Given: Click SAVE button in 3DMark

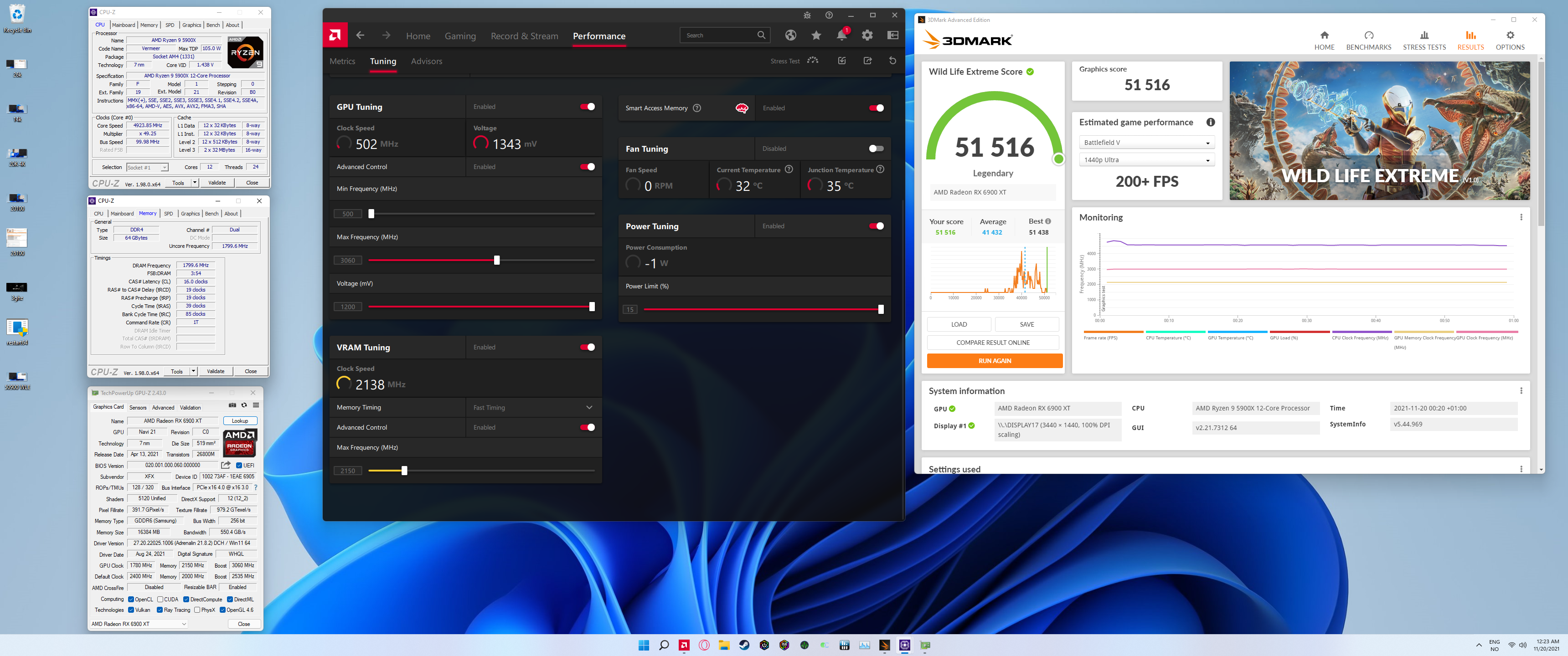Looking at the screenshot, I should (x=1027, y=324).
